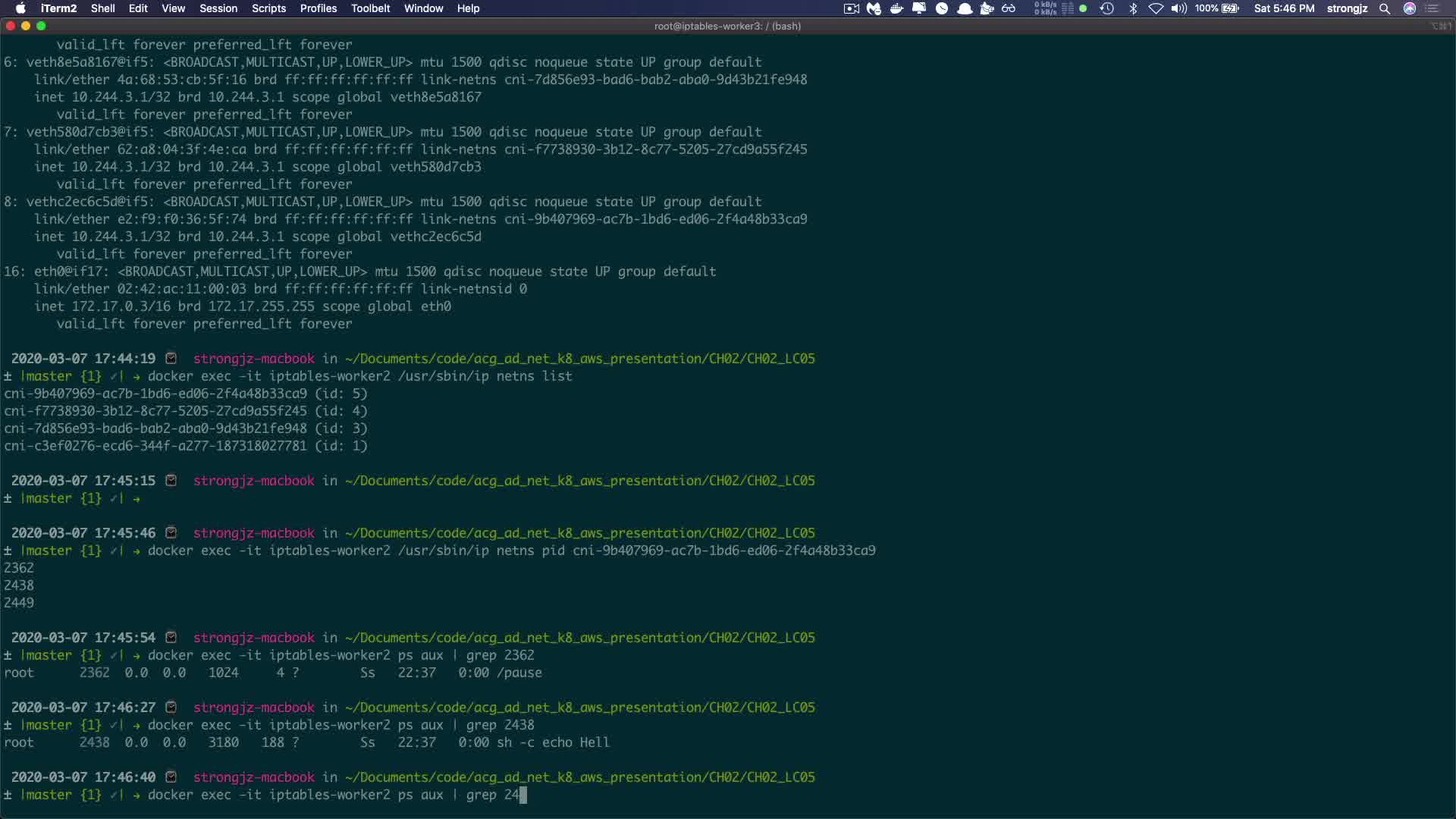Open Time Machine status icon
This screenshot has height=819, width=1456.
[1107, 8]
